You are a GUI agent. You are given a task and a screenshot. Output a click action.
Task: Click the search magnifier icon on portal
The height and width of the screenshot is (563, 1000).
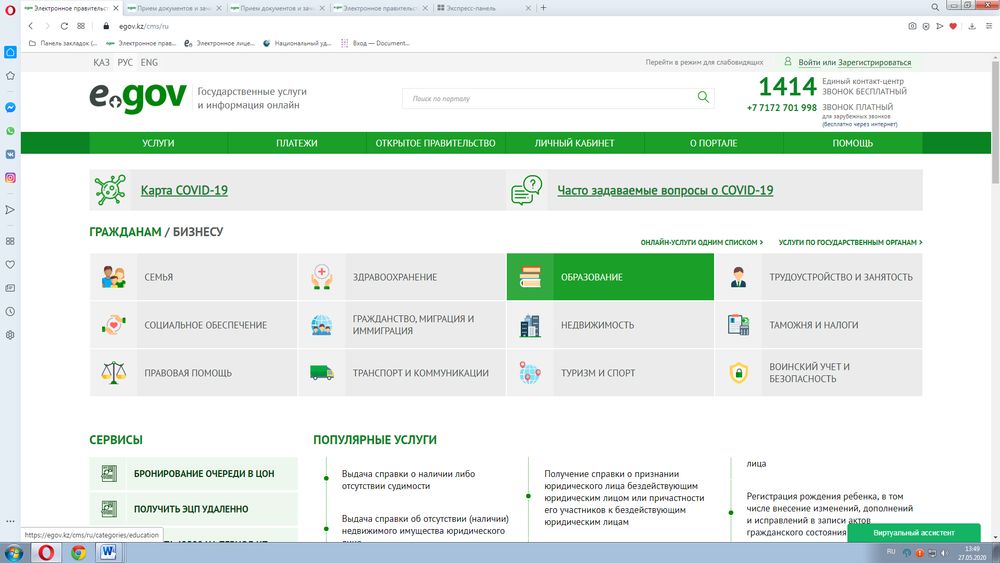(703, 98)
